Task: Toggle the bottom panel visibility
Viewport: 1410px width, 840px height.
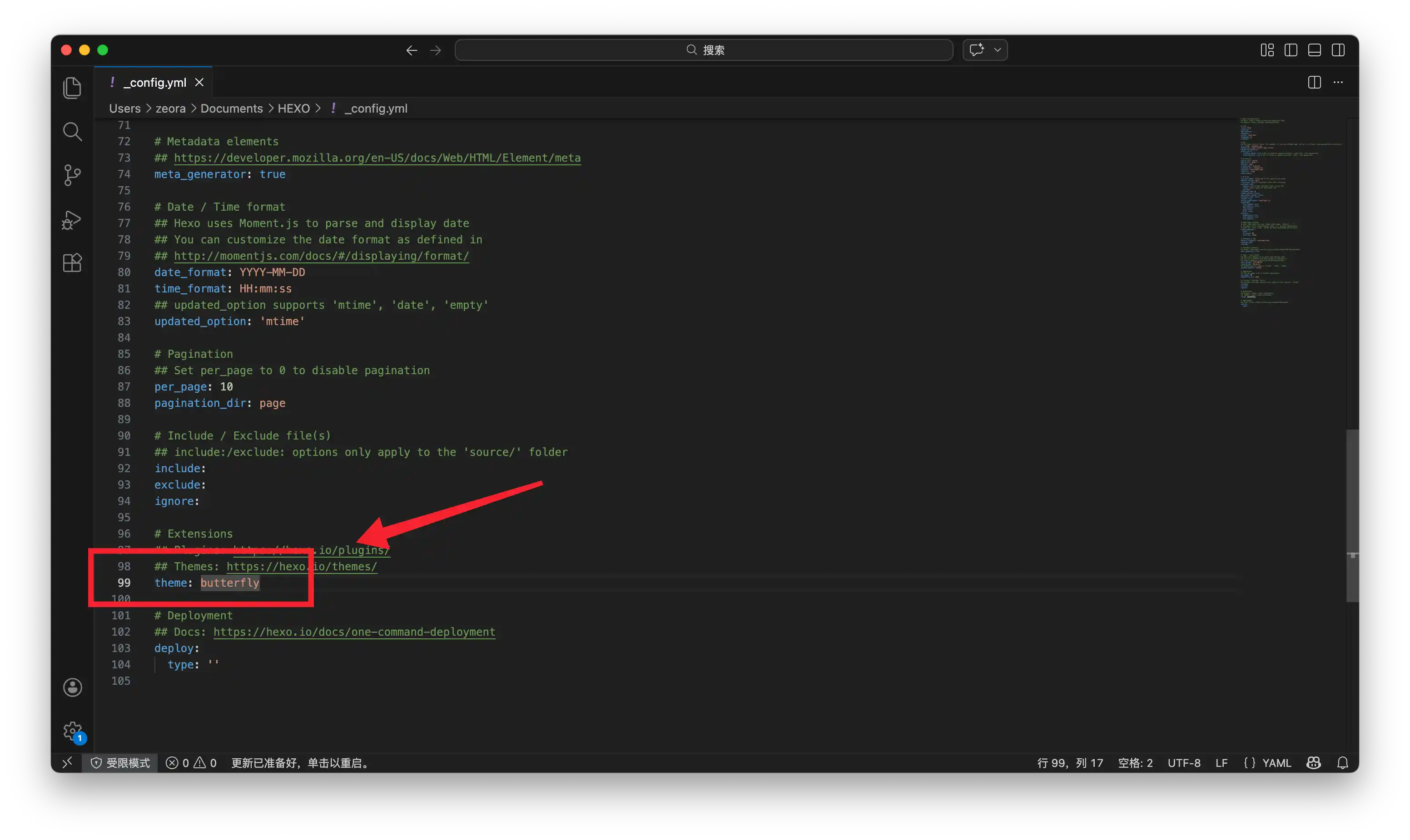Action: pos(1314,50)
